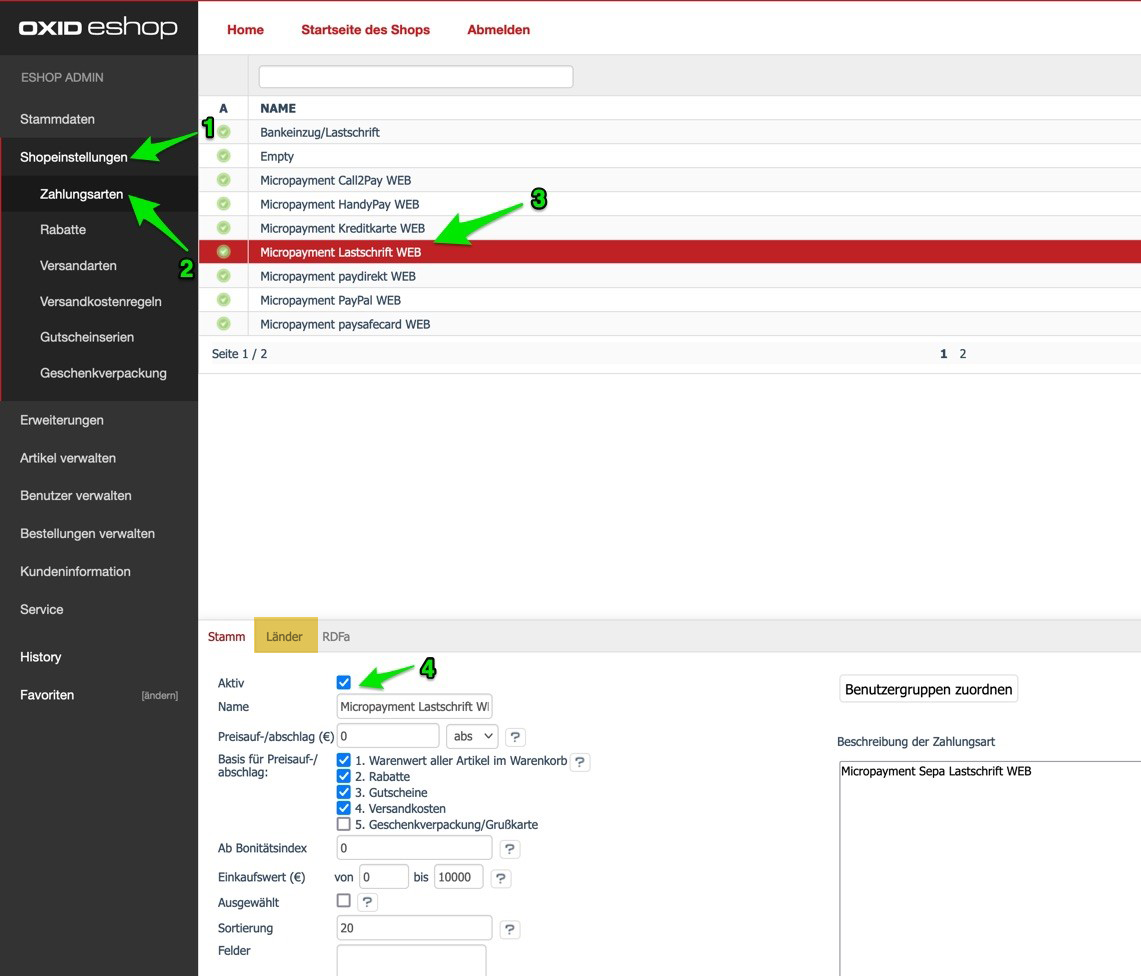Open help icon next to Ab Bonitätsindex
This screenshot has height=976, width=1141.
509,849
